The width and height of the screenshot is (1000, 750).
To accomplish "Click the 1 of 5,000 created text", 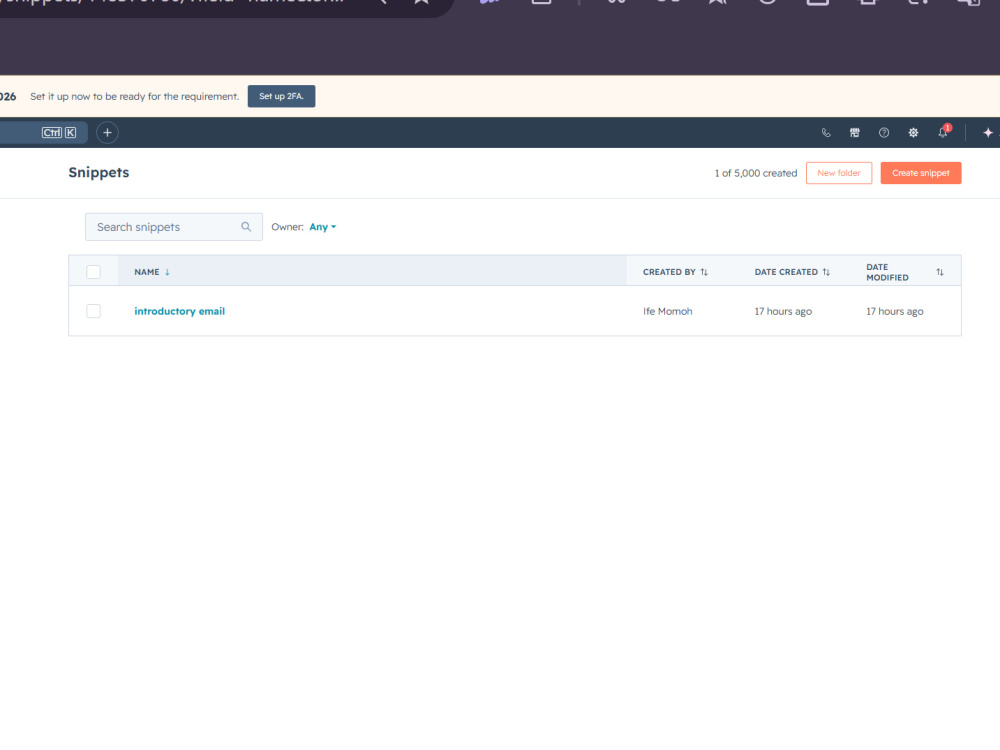I will (x=756, y=173).
